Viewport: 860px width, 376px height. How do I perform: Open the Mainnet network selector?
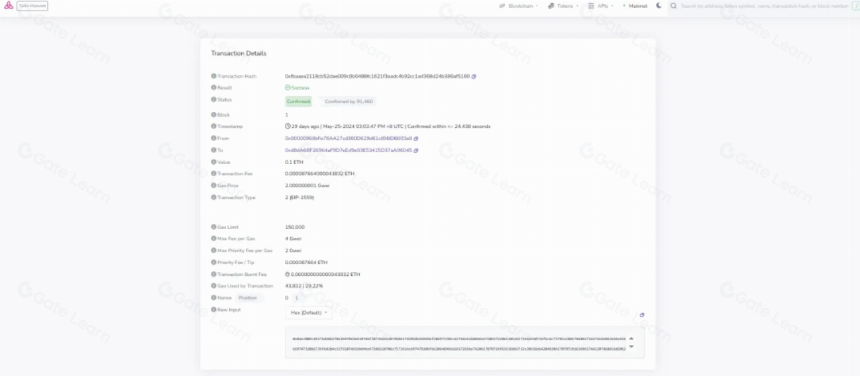635,6
